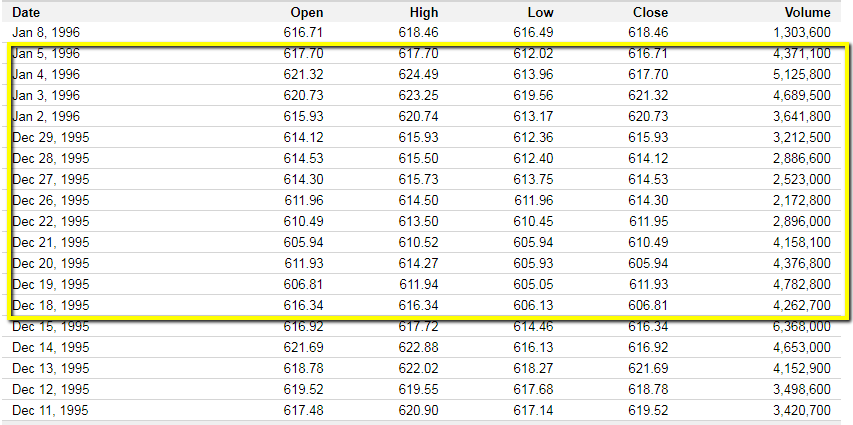Click the Volume column header
The image size is (853, 425).
pyautogui.click(x=808, y=12)
